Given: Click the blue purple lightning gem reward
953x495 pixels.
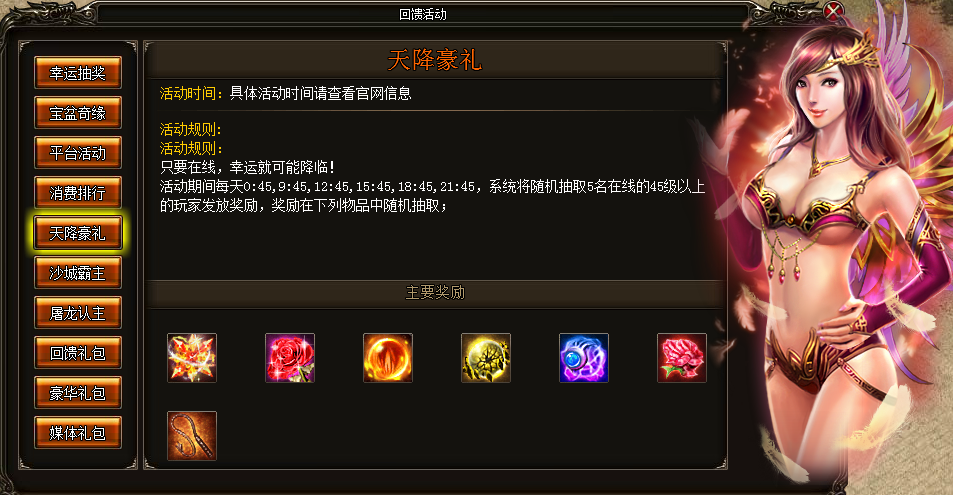Looking at the screenshot, I should click(x=583, y=358).
